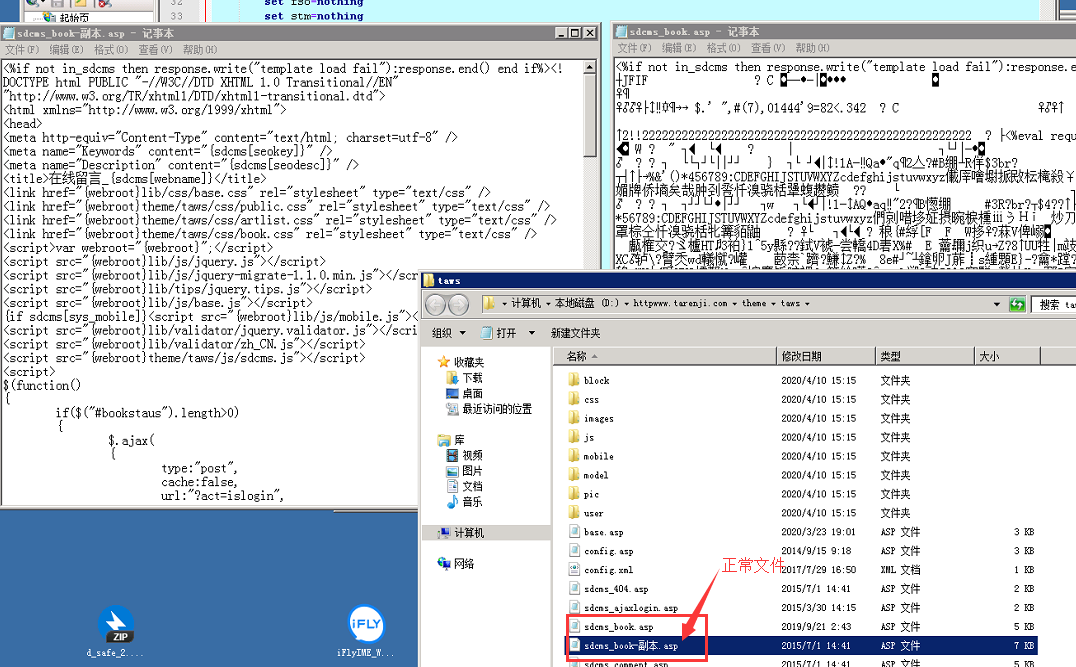Click the 7 KB size cell
This screenshot has height=667, width=1076.
(1024, 646)
